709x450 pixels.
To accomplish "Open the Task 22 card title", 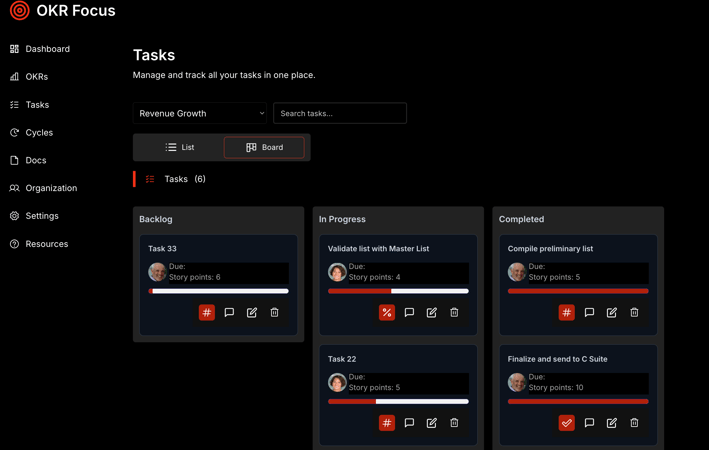I will [342, 359].
